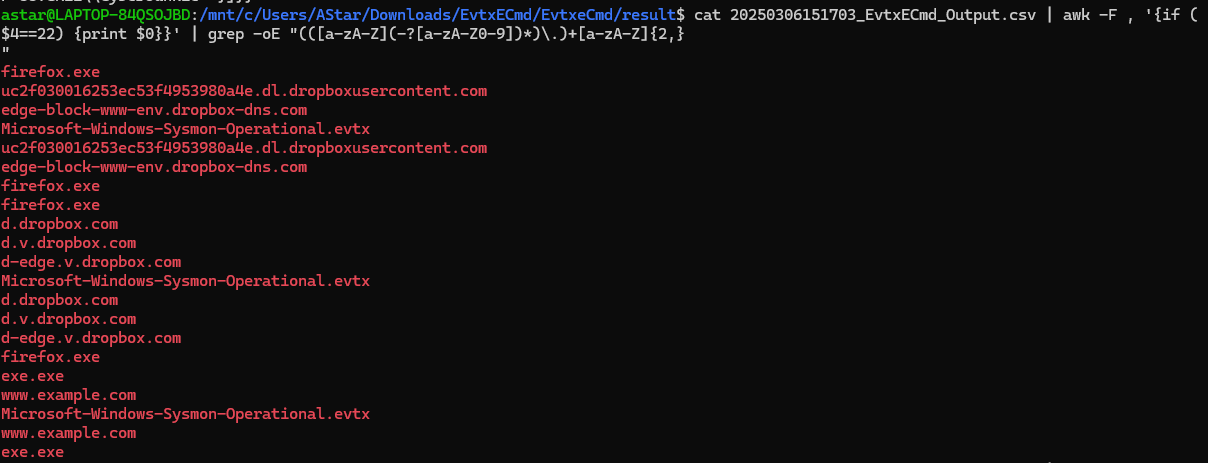This screenshot has width=1208, height=463.
Task: Click the www.example.com line followed by a Sysmon-Operational.evtx line
Action: [68, 395]
